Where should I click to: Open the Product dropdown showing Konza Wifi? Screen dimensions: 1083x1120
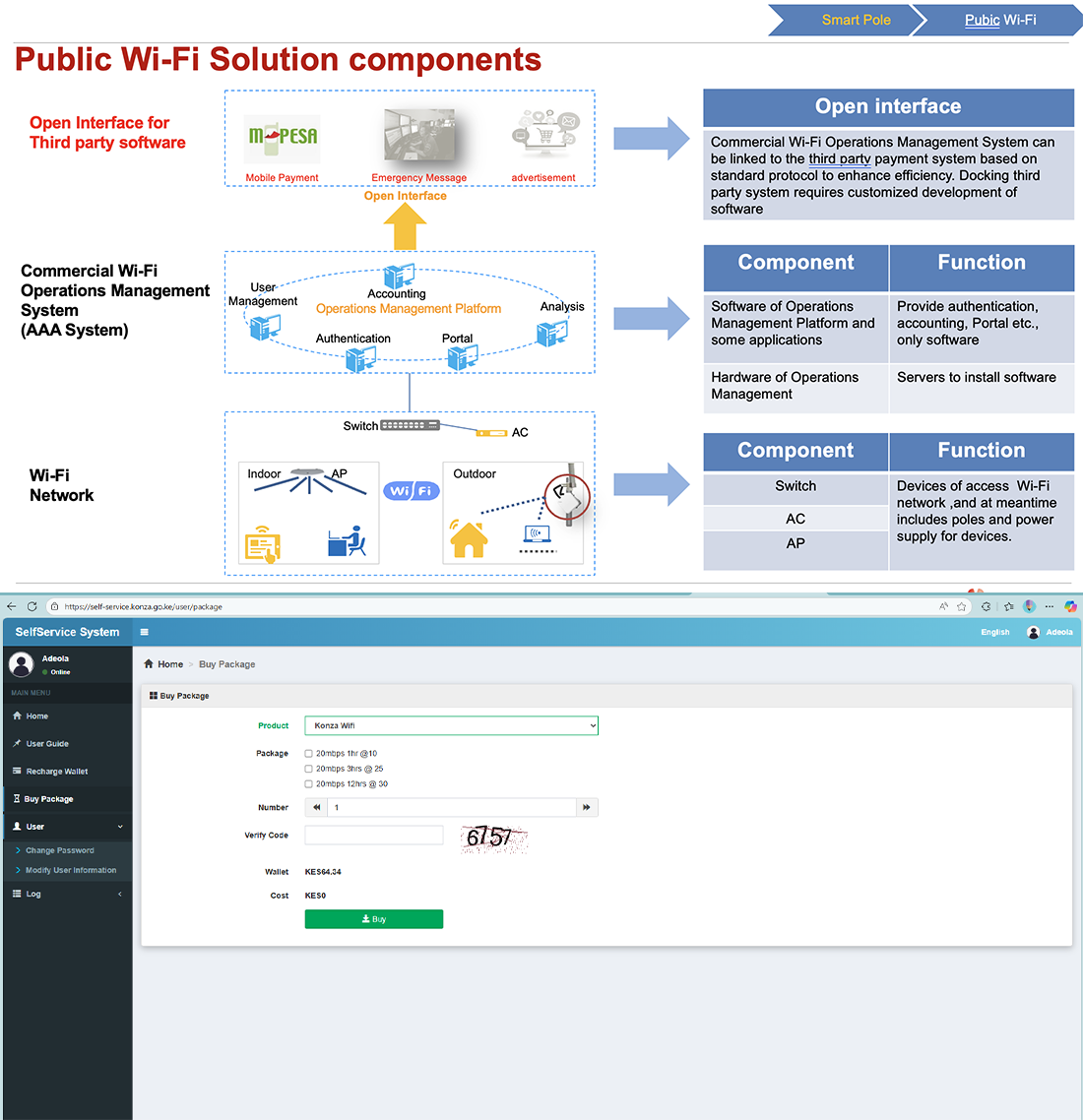[451, 725]
